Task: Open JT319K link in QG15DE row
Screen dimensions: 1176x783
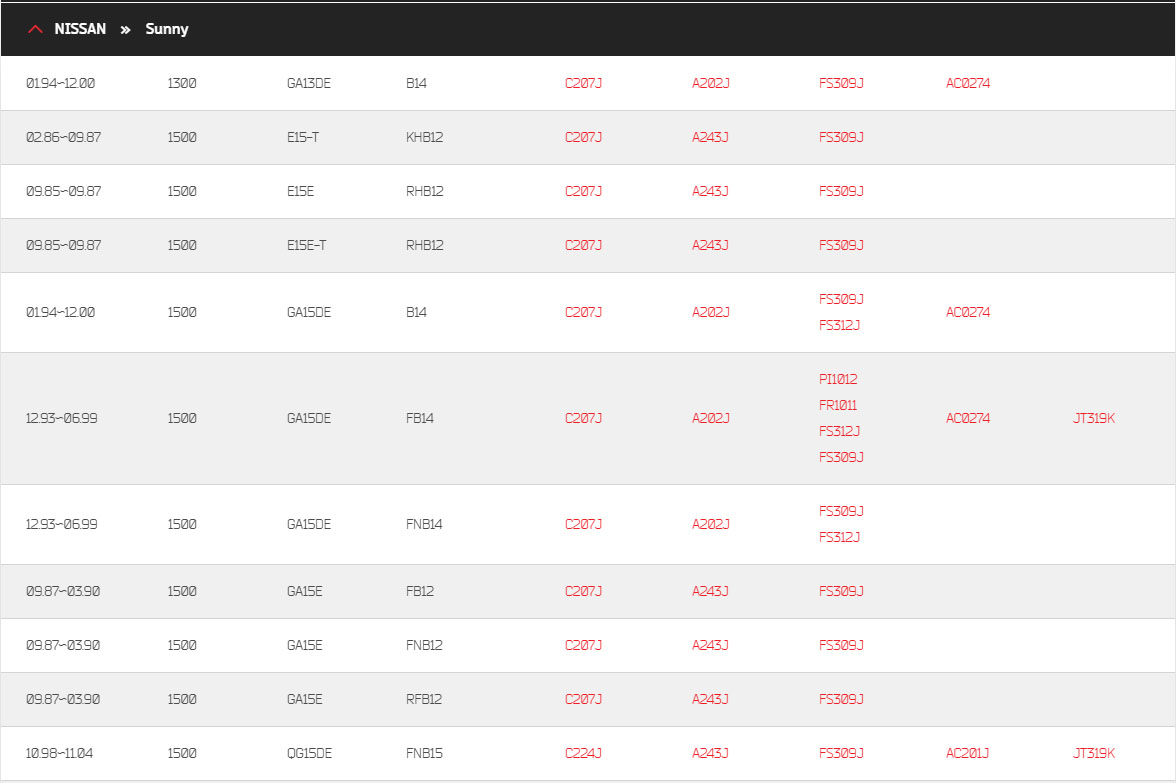Action: pos(1094,753)
